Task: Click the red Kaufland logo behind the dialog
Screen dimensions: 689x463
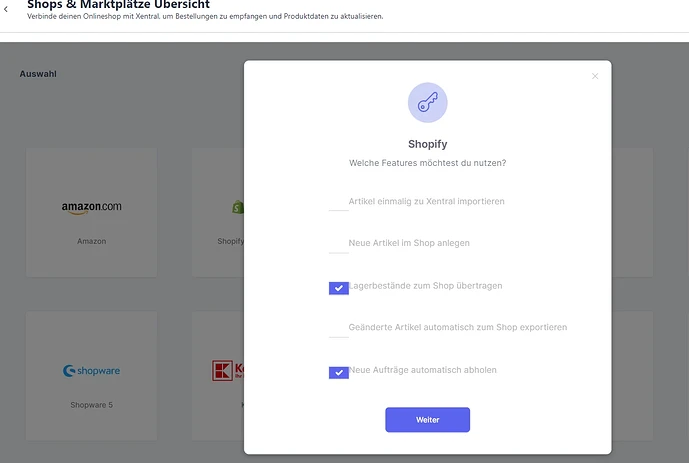Action: [x=227, y=371]
